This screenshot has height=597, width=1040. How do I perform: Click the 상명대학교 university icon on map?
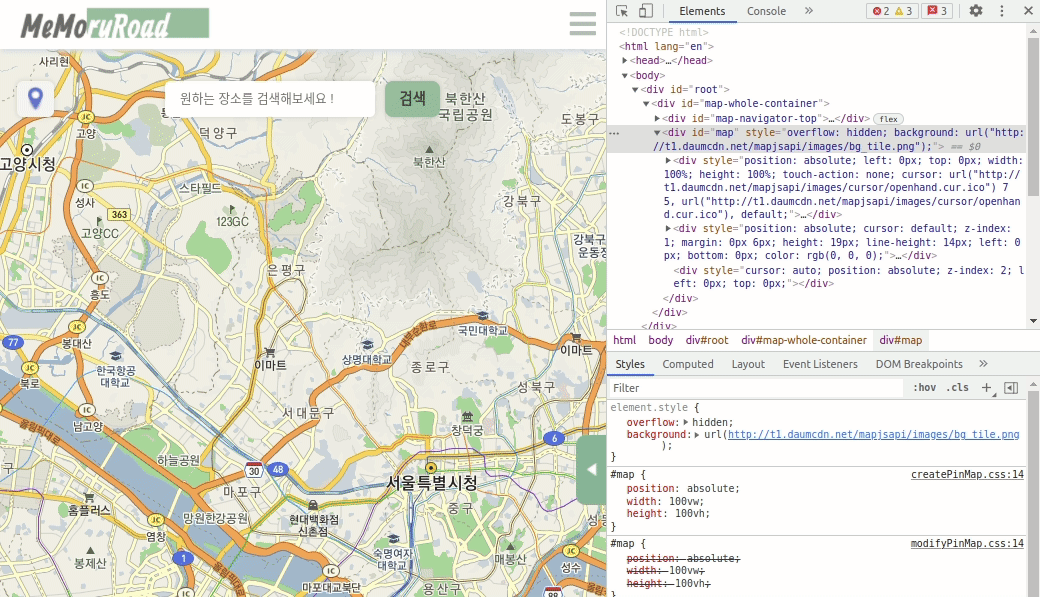367,344
